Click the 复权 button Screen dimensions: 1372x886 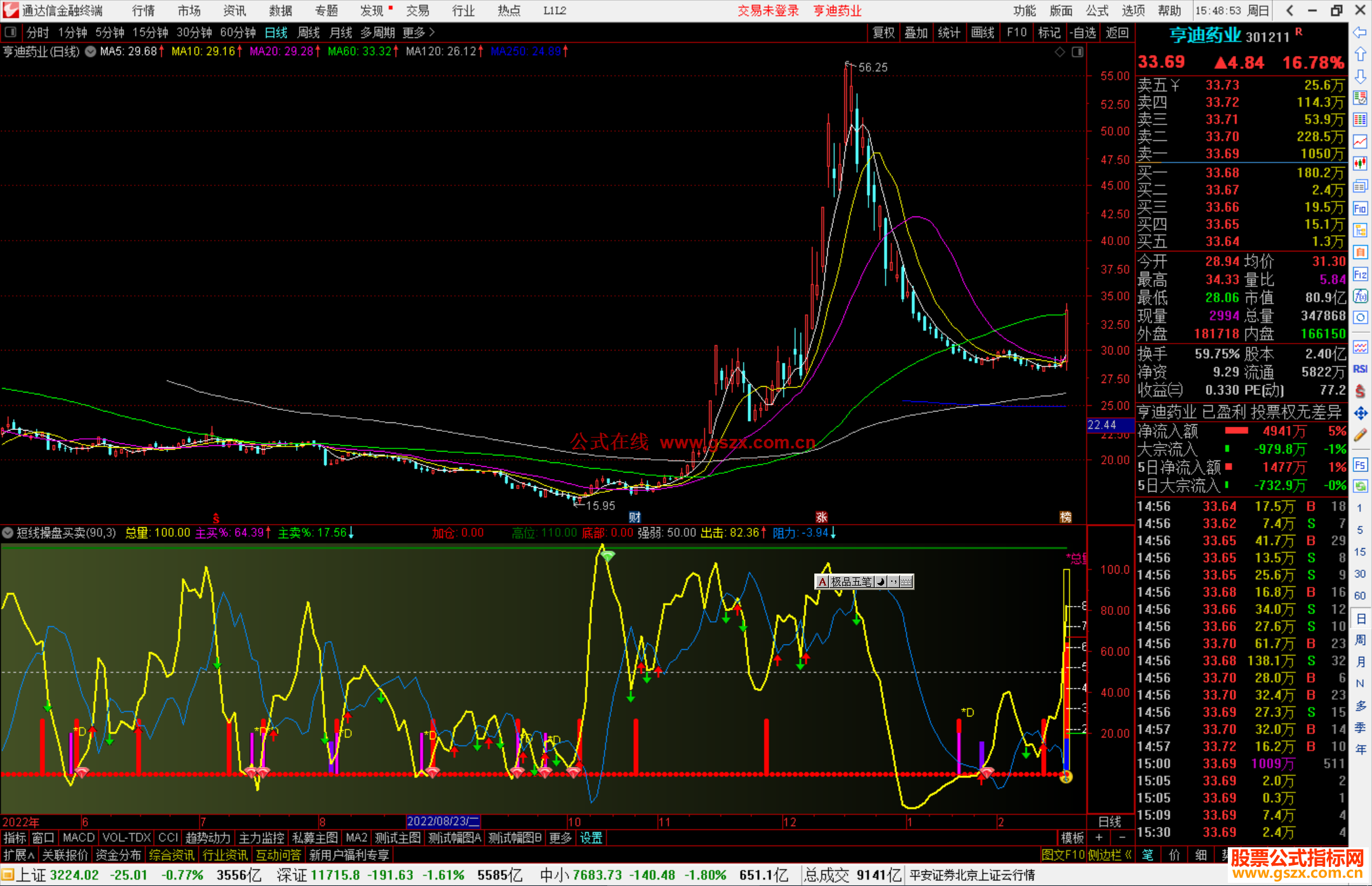click(x=883, y=32)
